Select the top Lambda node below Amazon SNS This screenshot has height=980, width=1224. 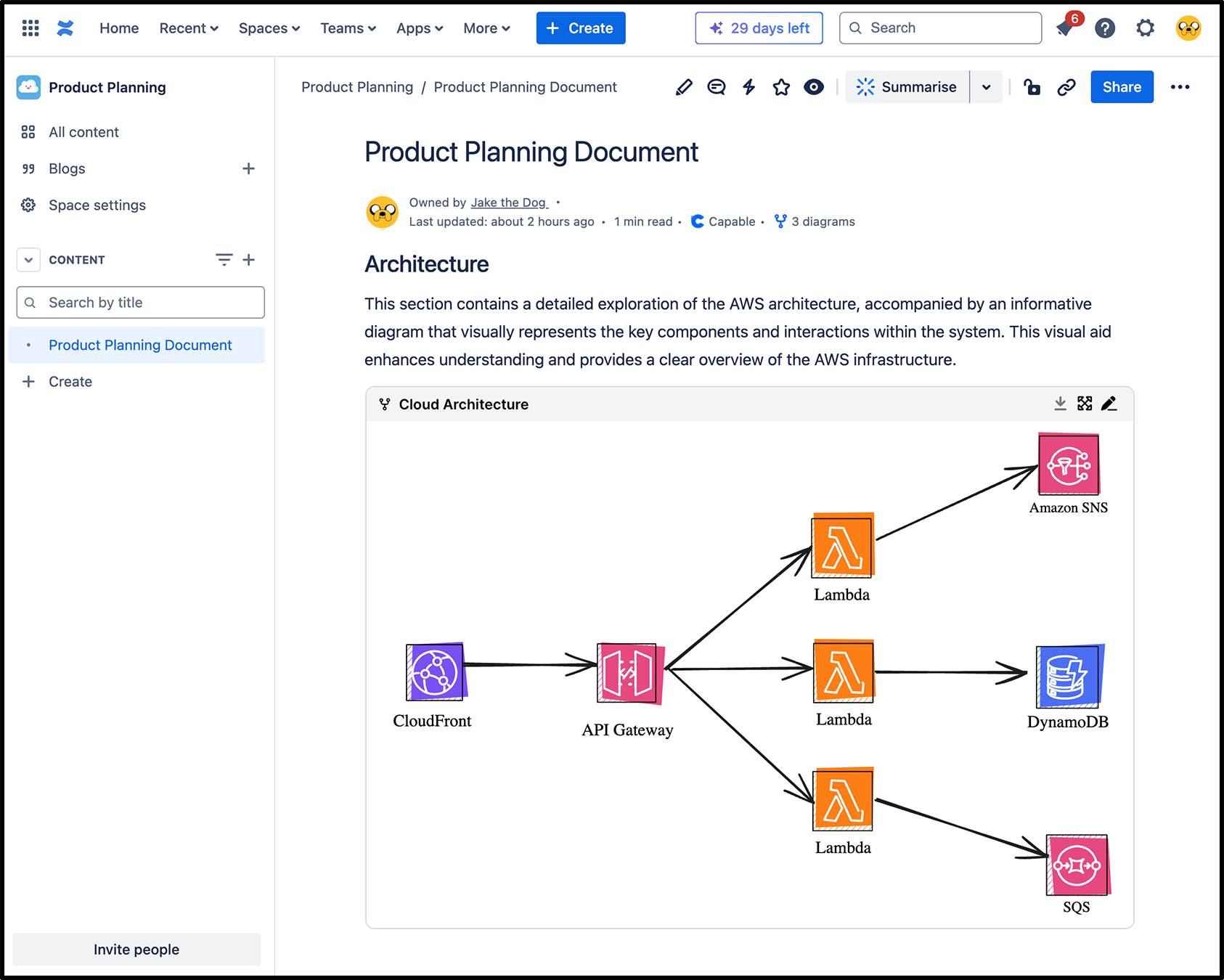(842, 545)
